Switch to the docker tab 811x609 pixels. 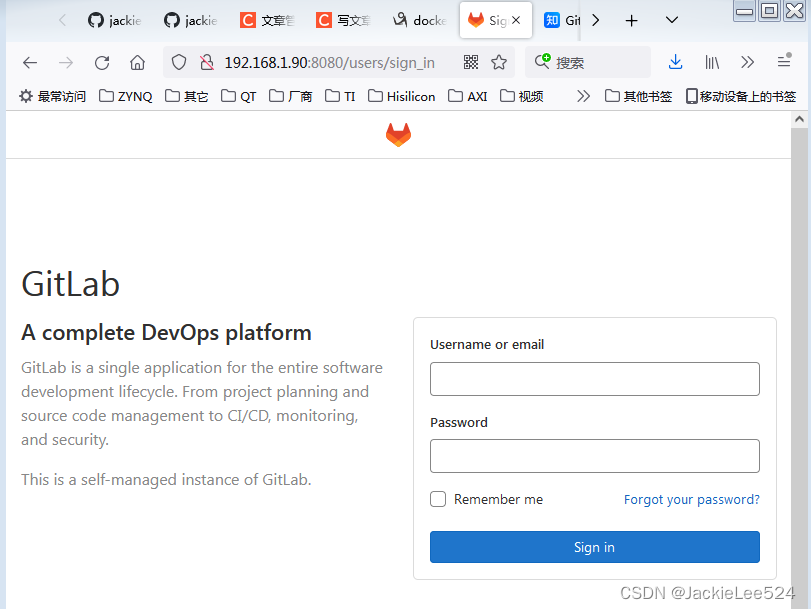click(x=419, y=20)
